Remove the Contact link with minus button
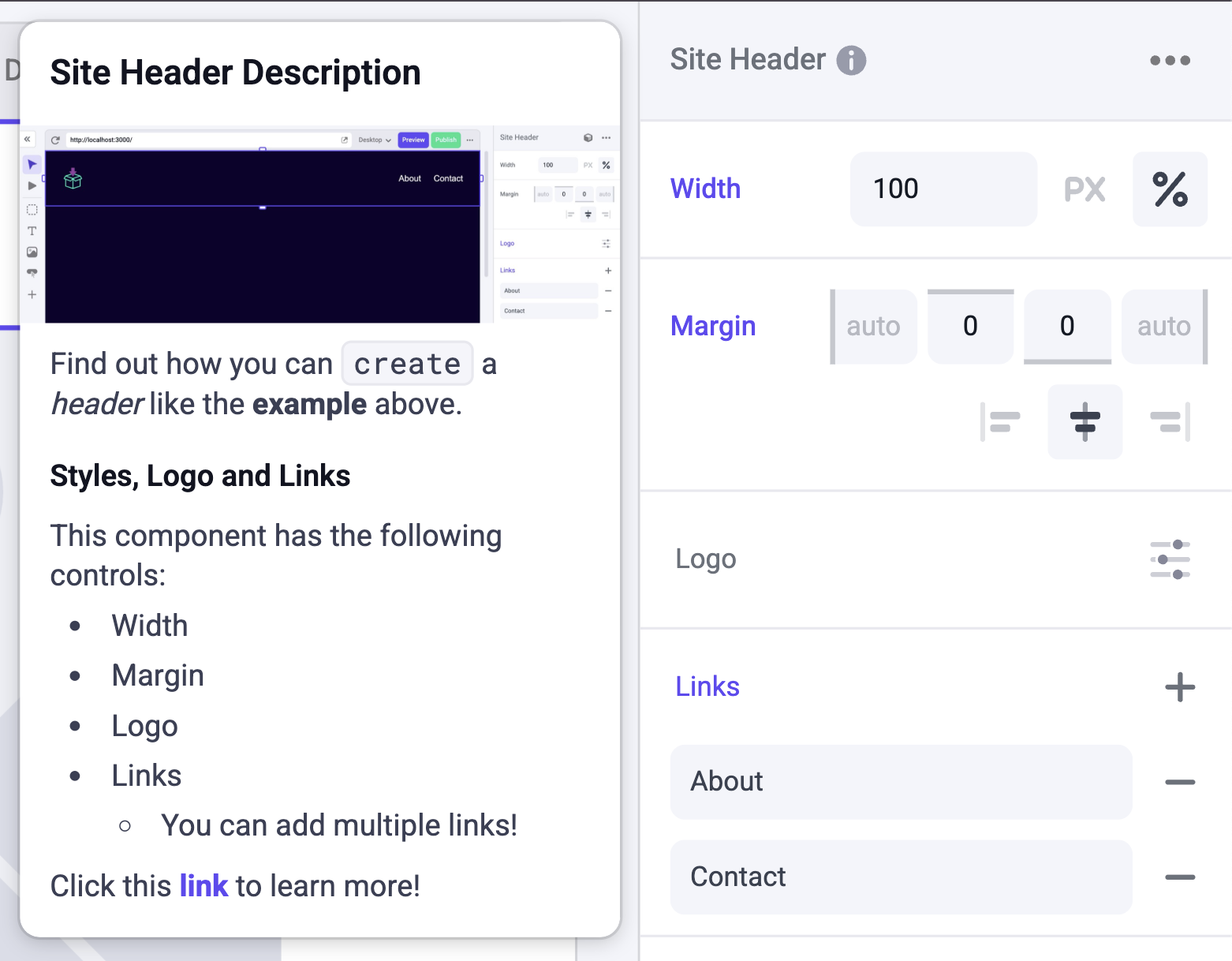 1179,877
